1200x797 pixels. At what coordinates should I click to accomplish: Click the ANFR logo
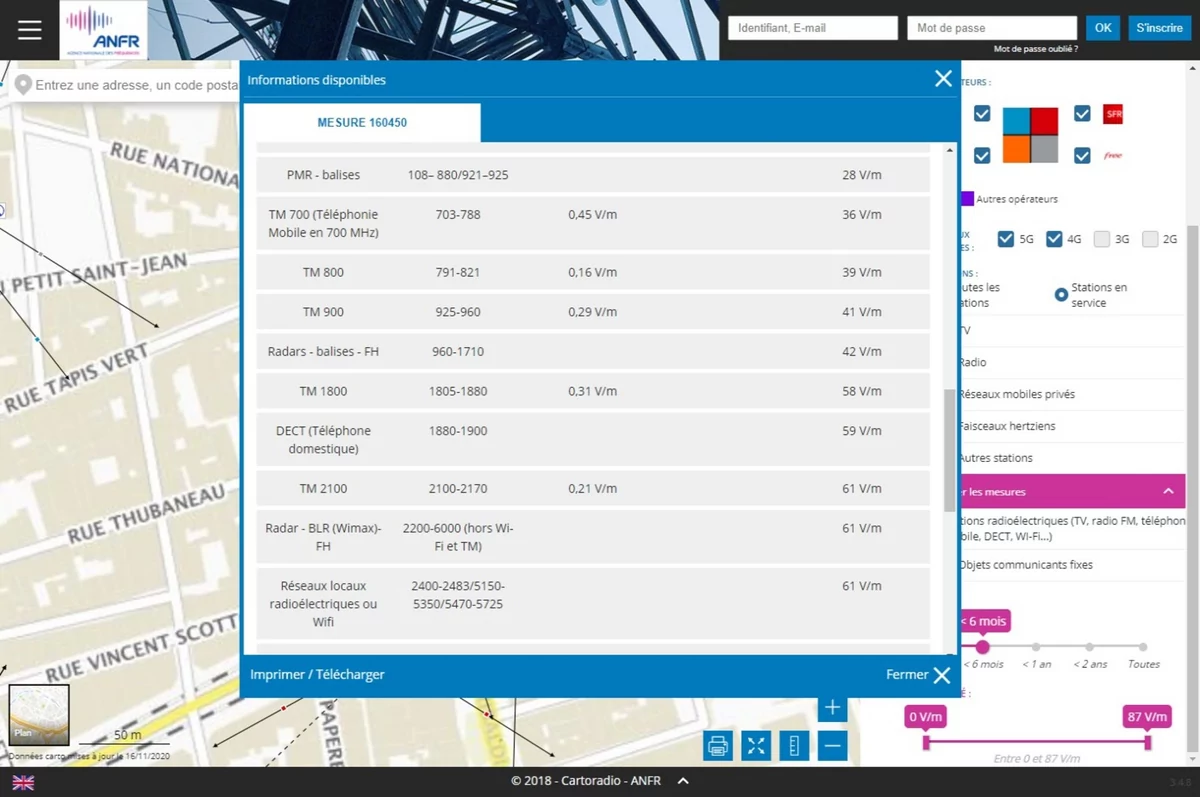click(x=104, y=30)
